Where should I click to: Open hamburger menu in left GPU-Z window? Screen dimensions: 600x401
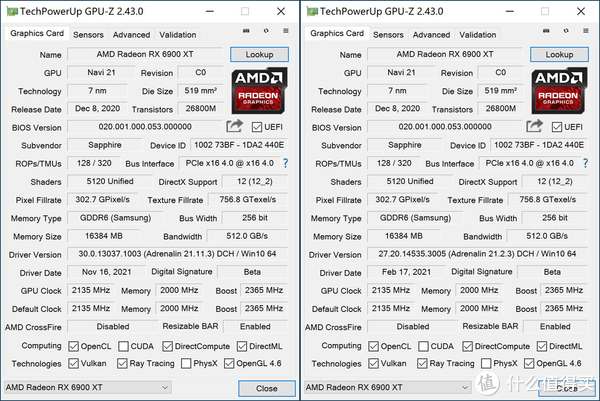pyautogui.click(x=286, y=31)
